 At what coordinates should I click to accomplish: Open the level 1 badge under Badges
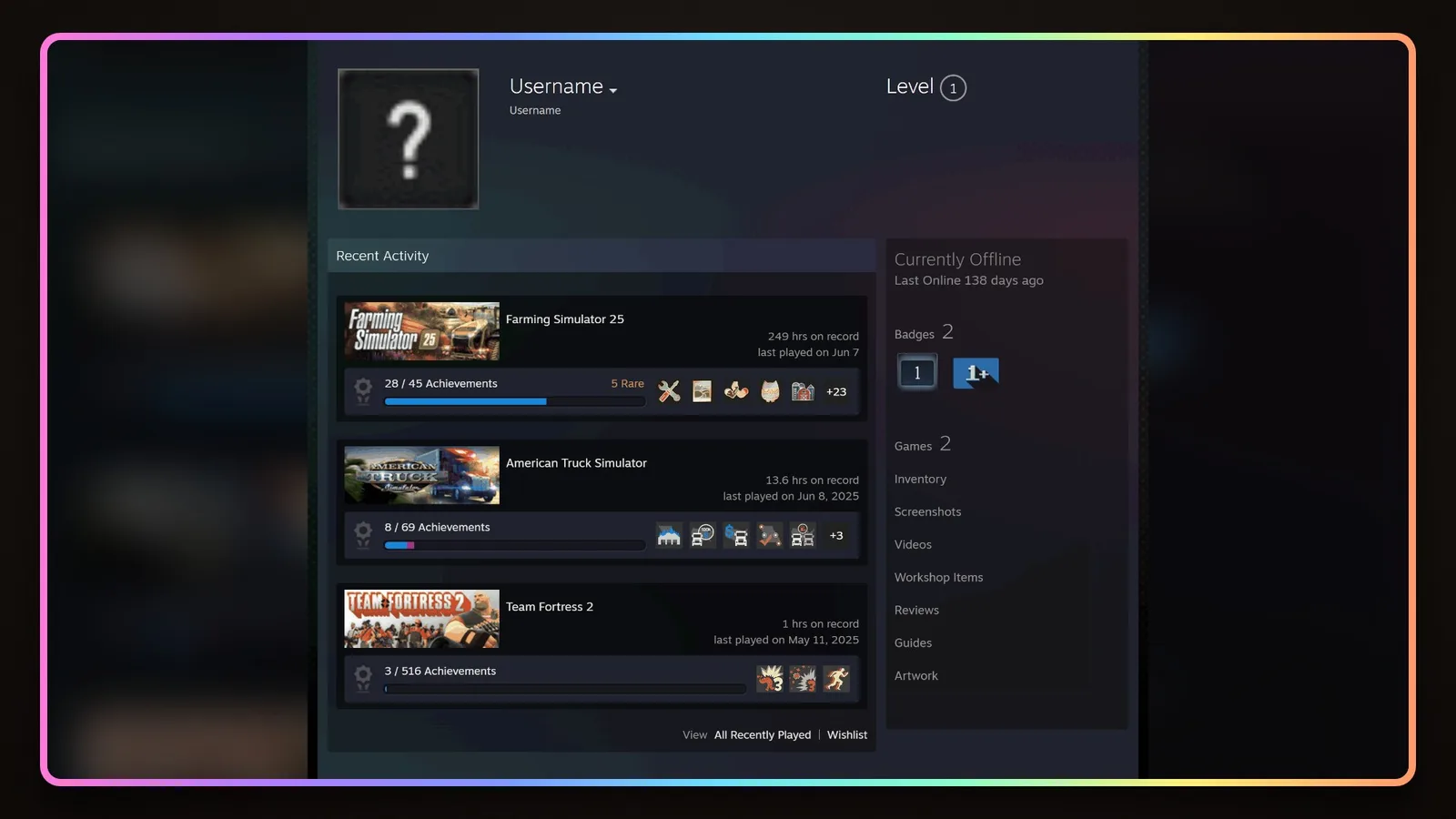pos(917,372)
